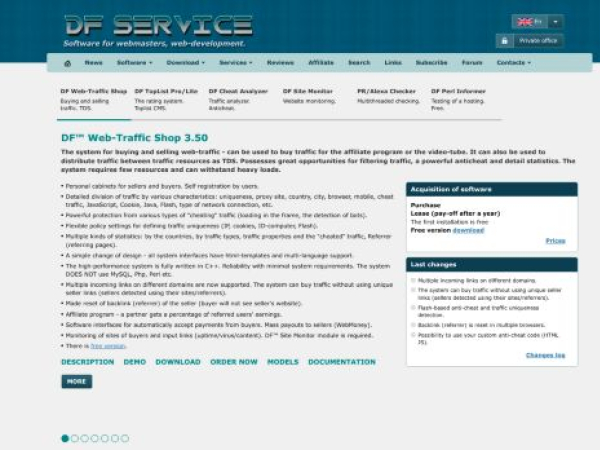Go to the home icon in navbar

coord(67,63)
